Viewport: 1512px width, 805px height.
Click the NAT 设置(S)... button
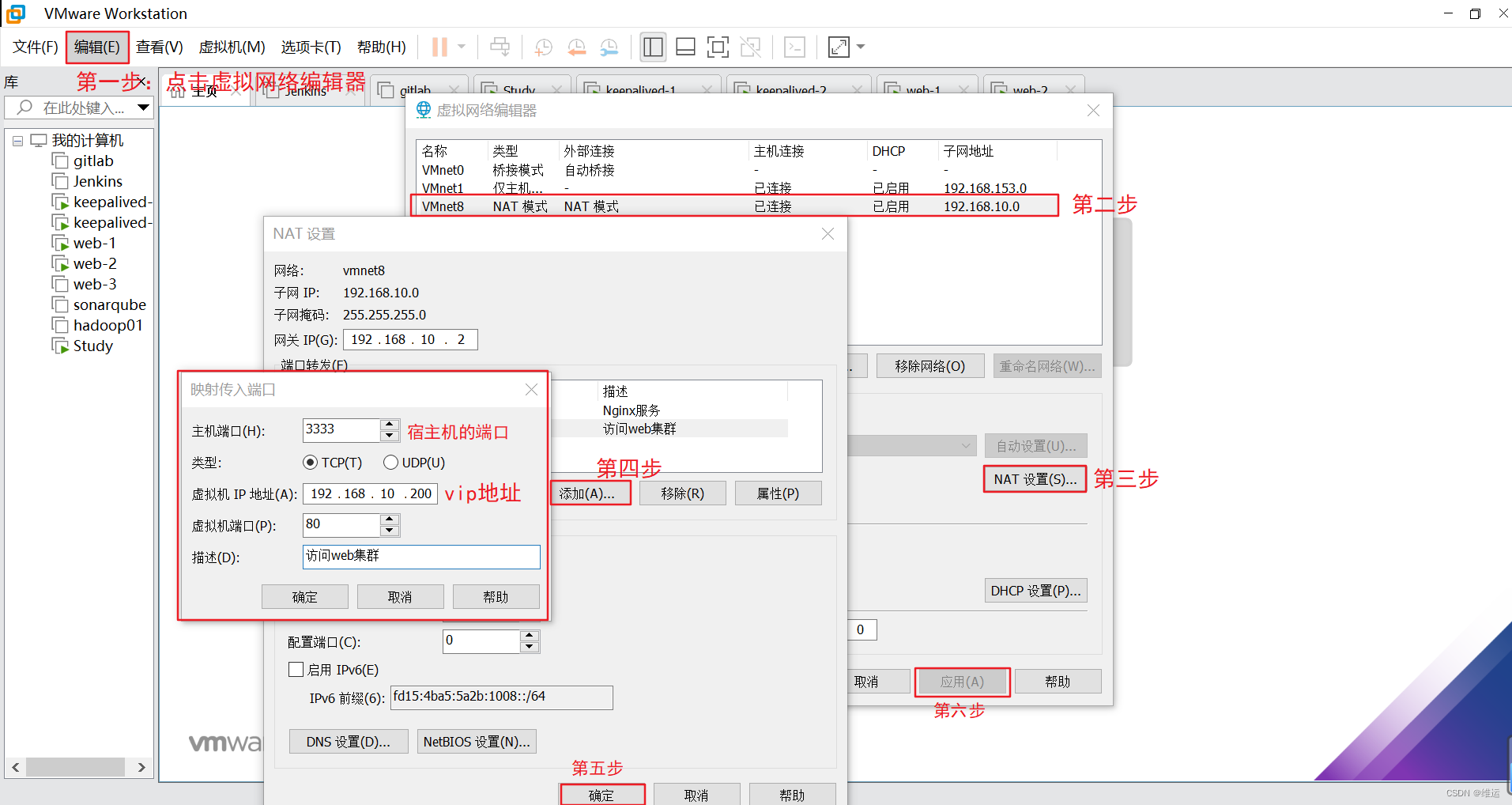1035,479
